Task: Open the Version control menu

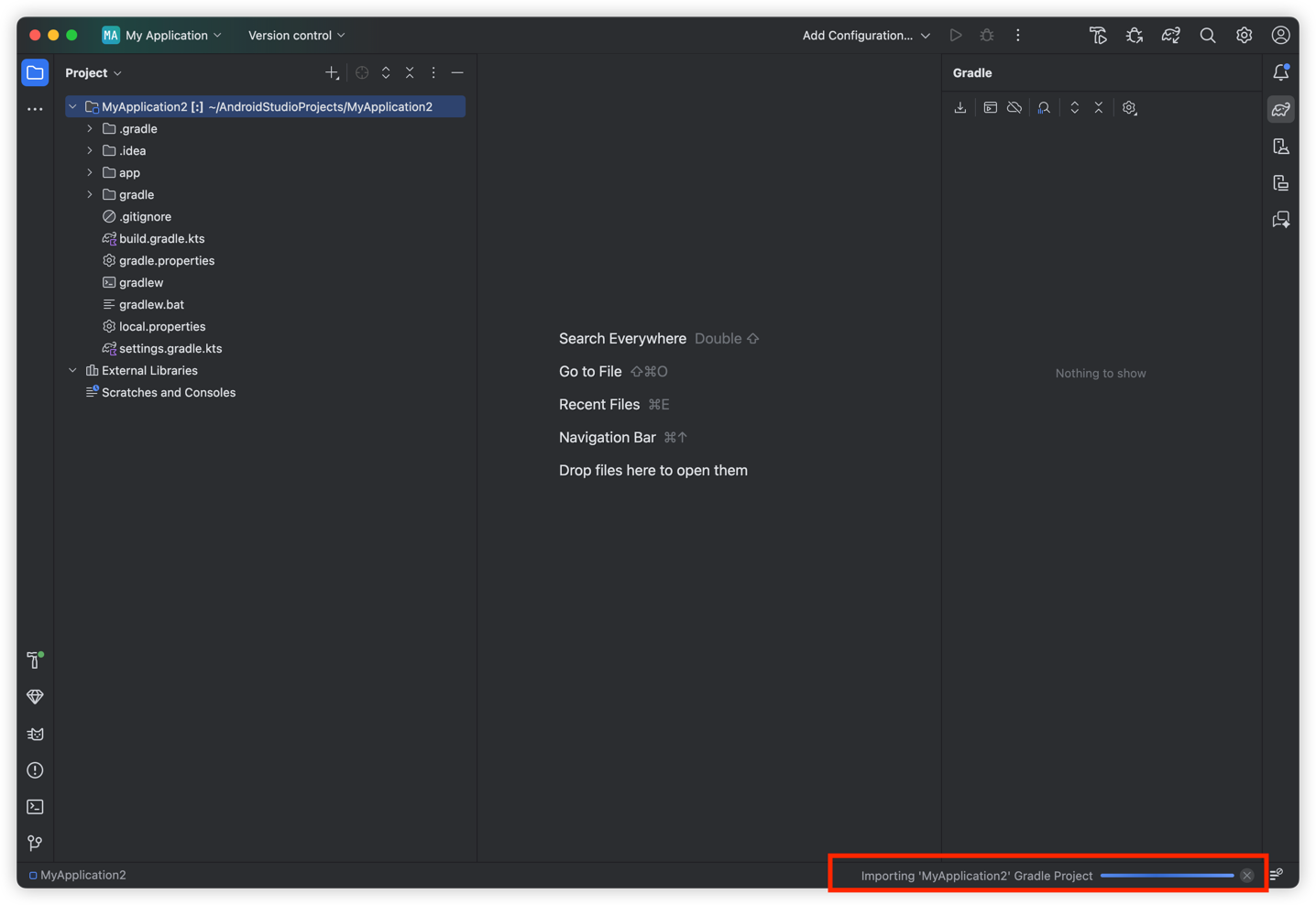Action: point(296,36)
